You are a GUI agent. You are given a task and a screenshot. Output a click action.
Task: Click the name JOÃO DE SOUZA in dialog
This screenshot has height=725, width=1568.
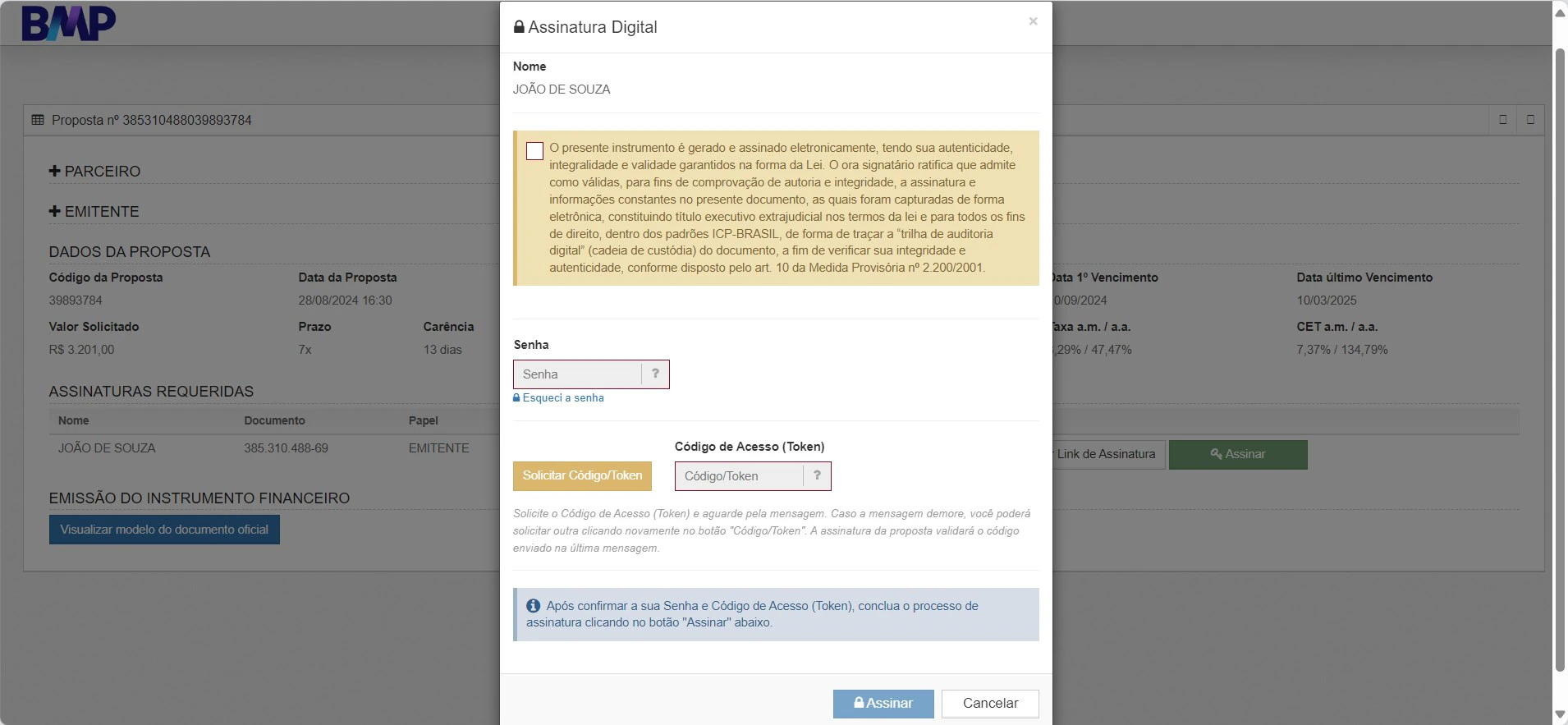pyautogui.click(x=562, y=89)
